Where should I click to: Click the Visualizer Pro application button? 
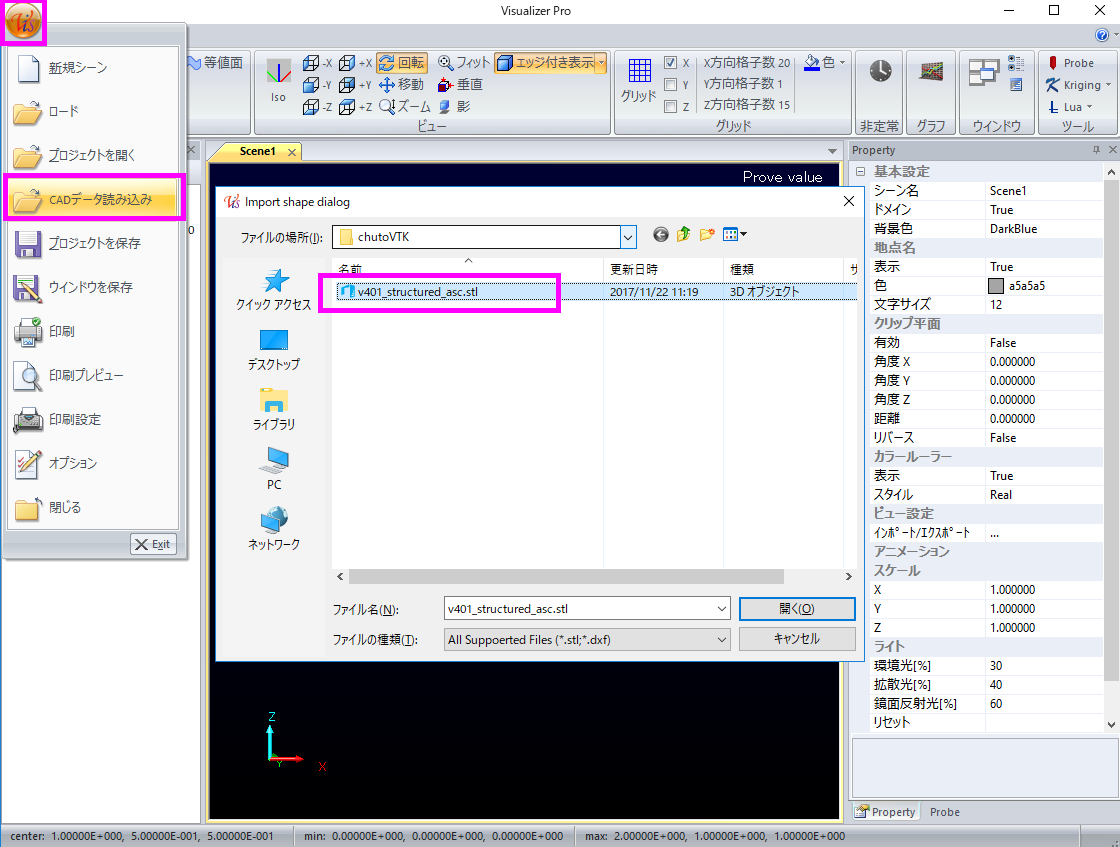pos(23,21)
